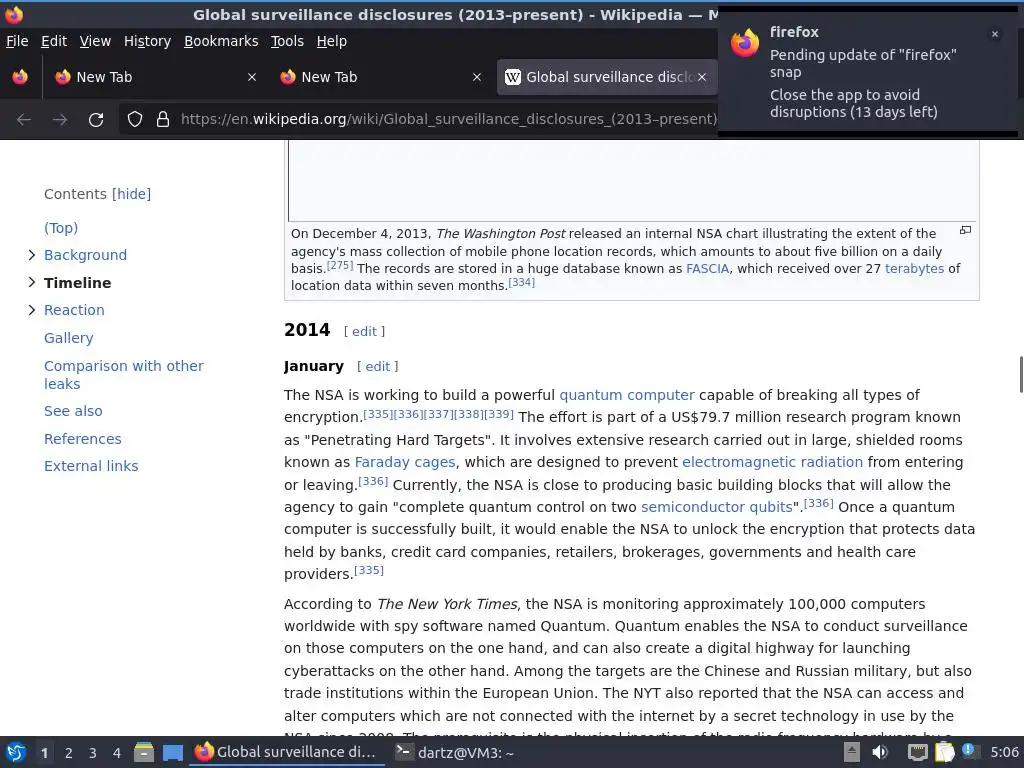Image resolution: width=1024 pixels, height=768 pixels.
Task: Open the Bookmarks menu
Action: 221,41
